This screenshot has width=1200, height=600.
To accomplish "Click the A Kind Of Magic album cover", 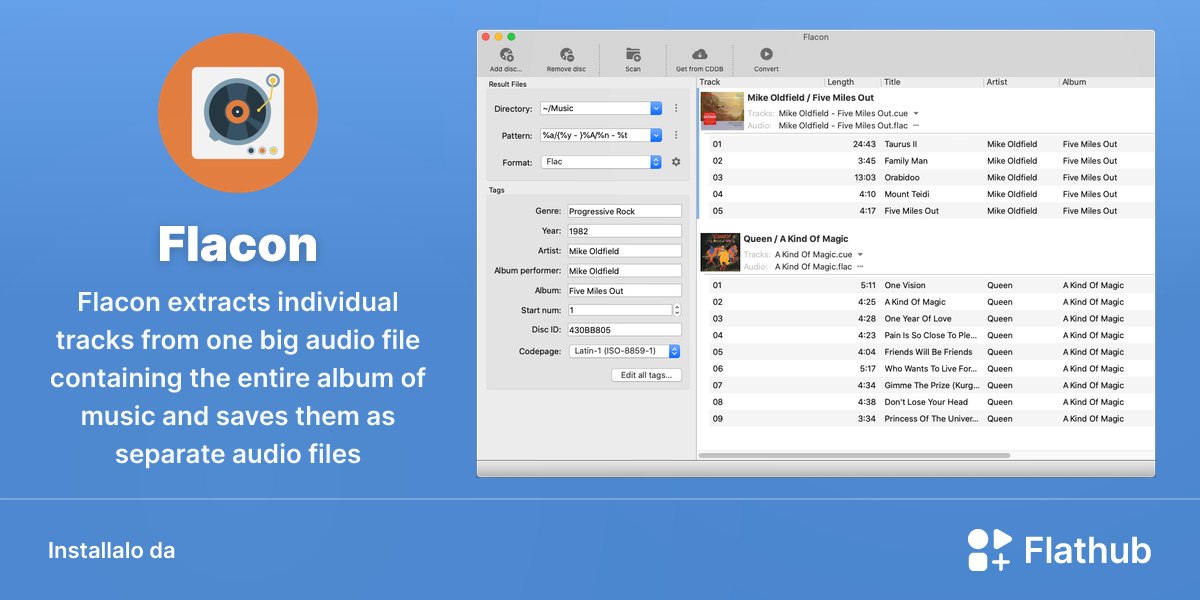I will coord(720,252).
